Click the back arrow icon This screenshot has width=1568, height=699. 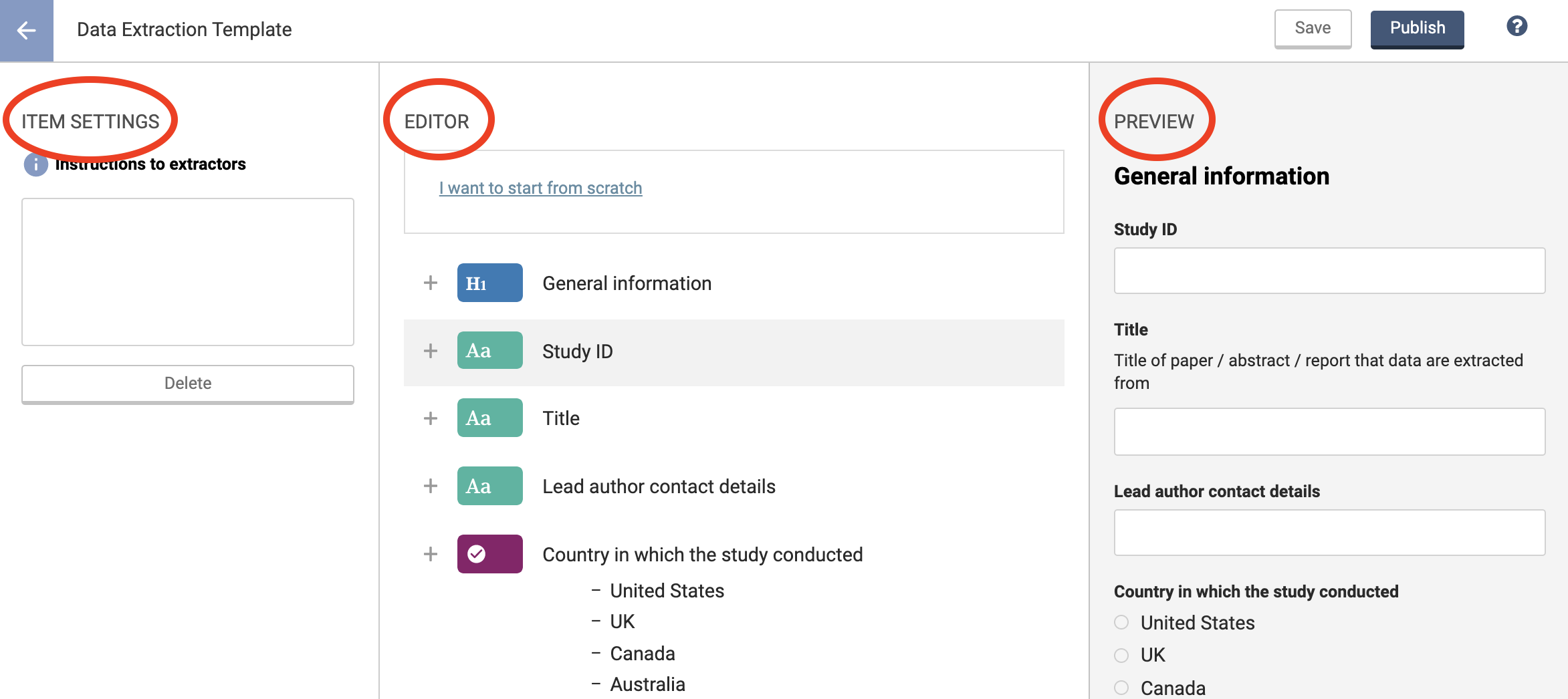click(x=26, y=30)
